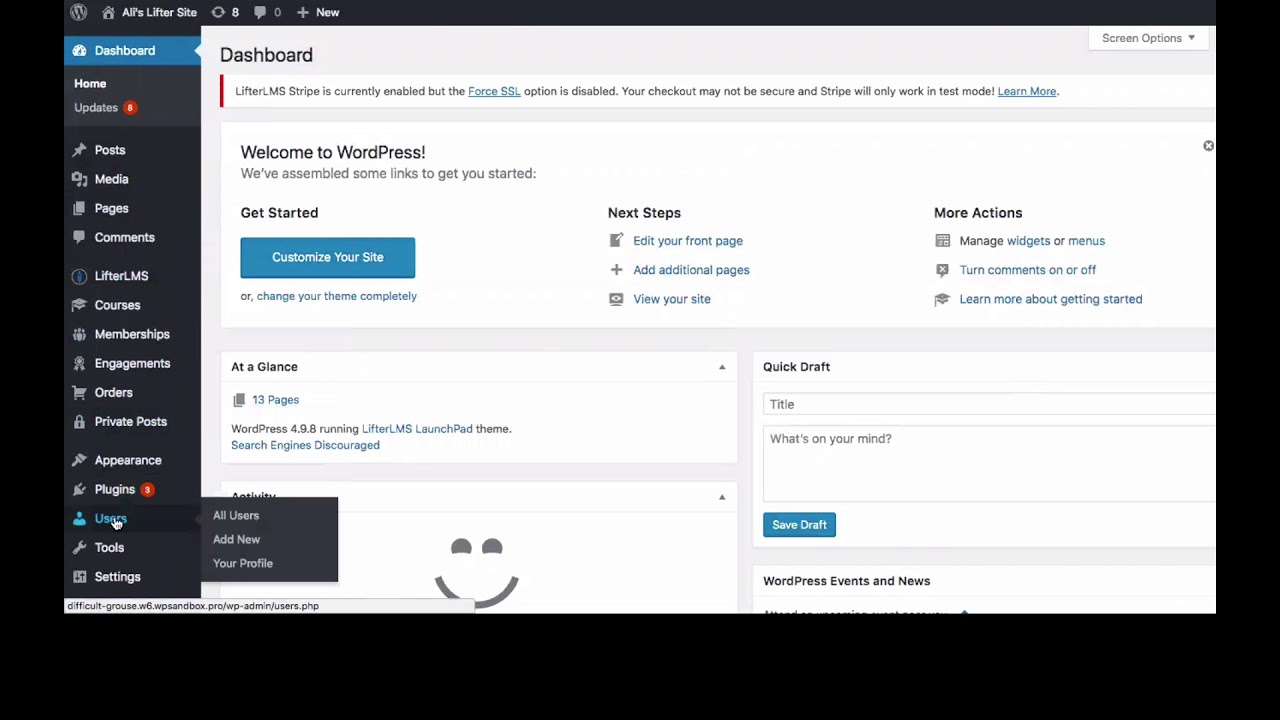
Task: Follow the Force SSL link
Action: click(494, 91)
